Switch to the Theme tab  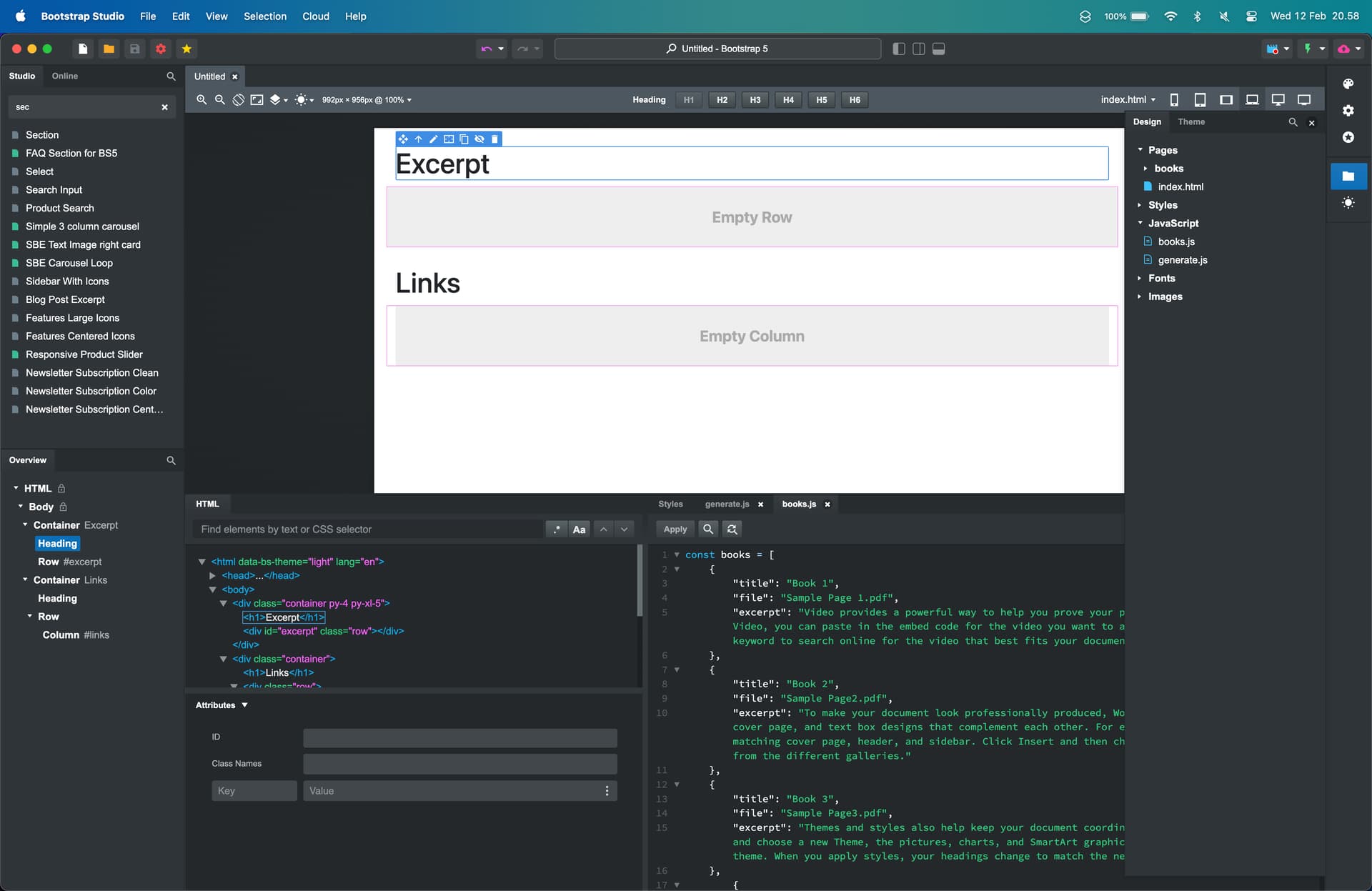click(x=1191, y=121)
